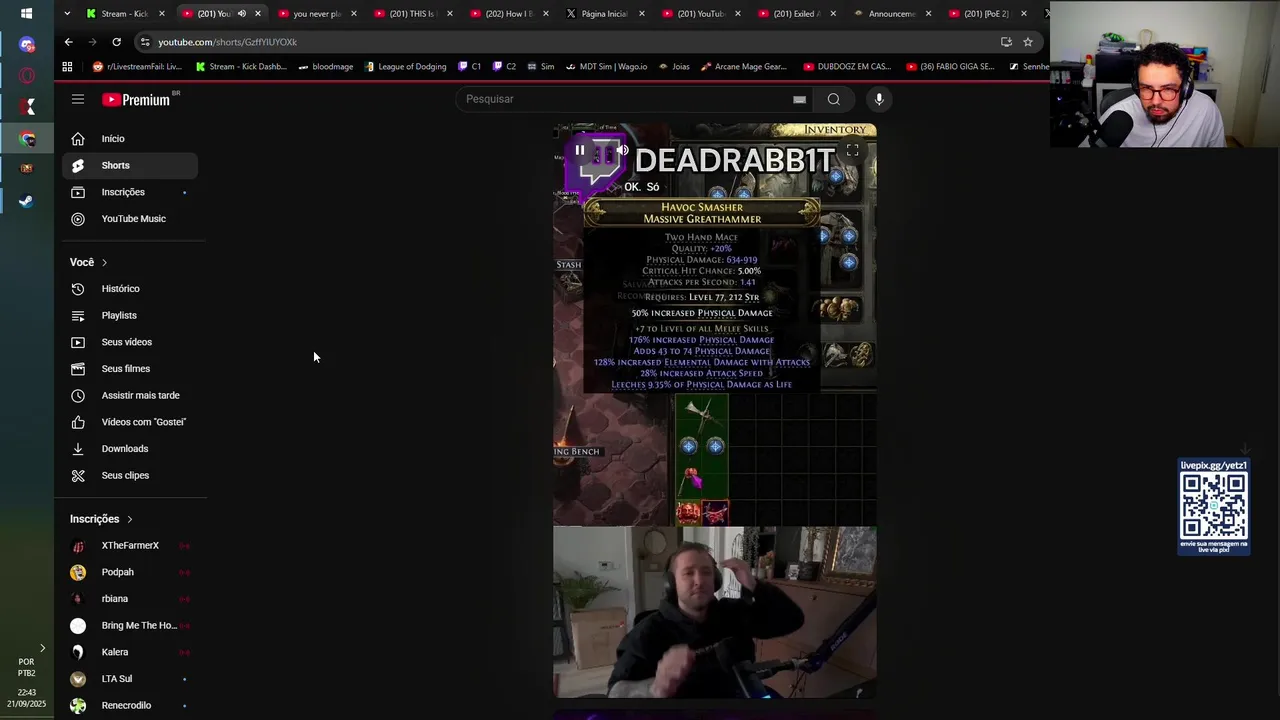
Task: Open on-screen keyboard in search box
Action: 799,99
